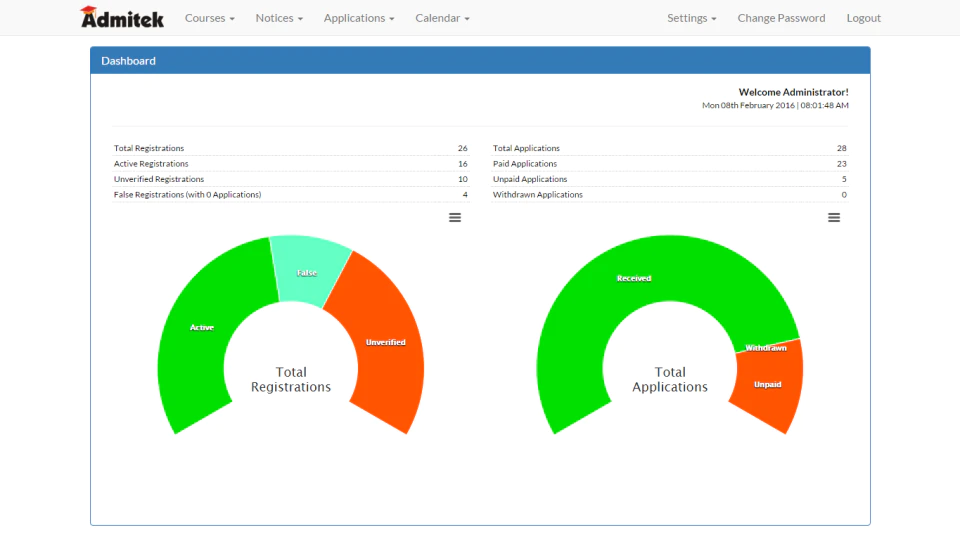Open the Applications dropdown menu
Screen dimensions: 960x539
(x=359, y=18)
